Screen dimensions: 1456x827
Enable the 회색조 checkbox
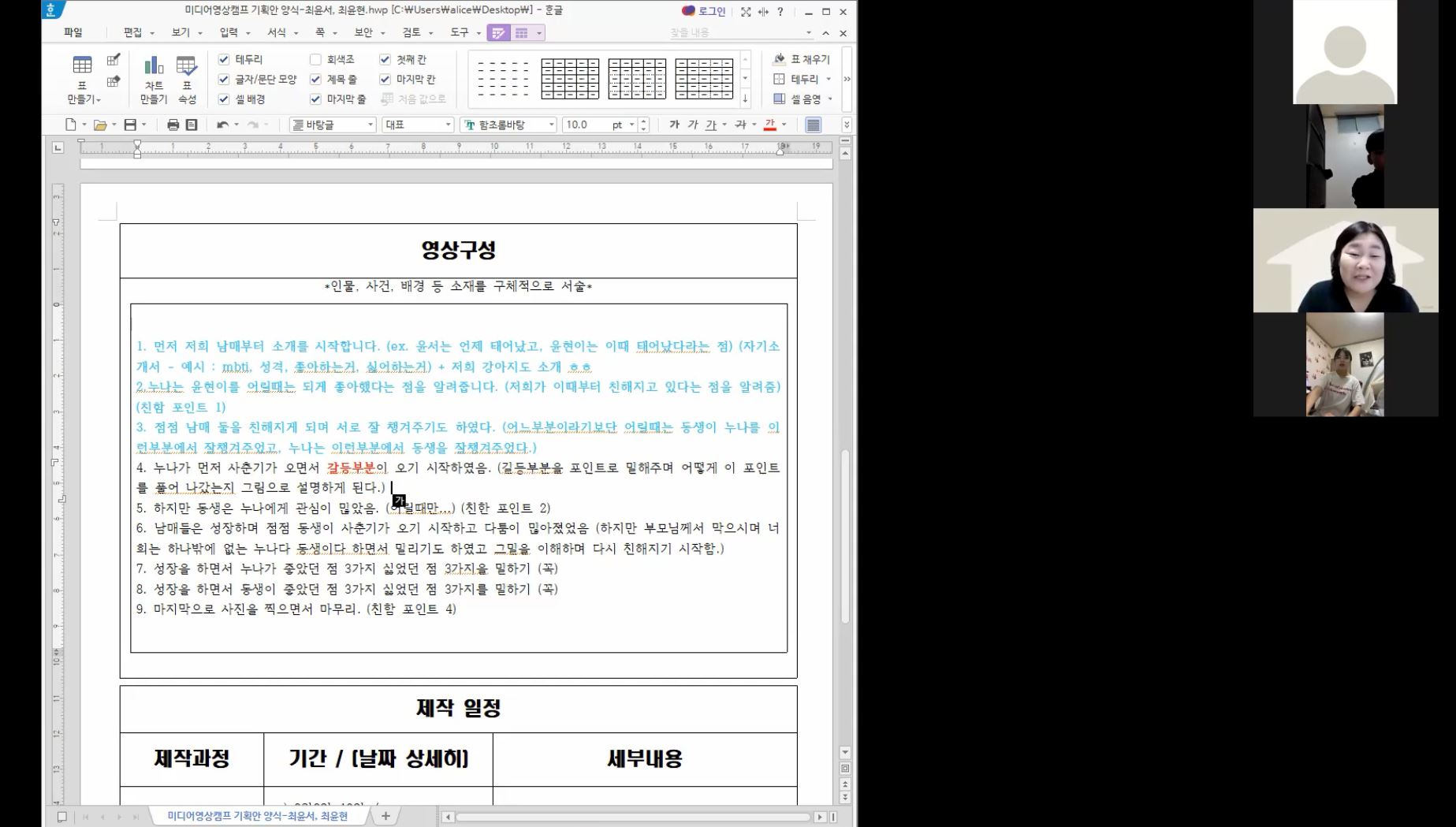coord(315,59)
